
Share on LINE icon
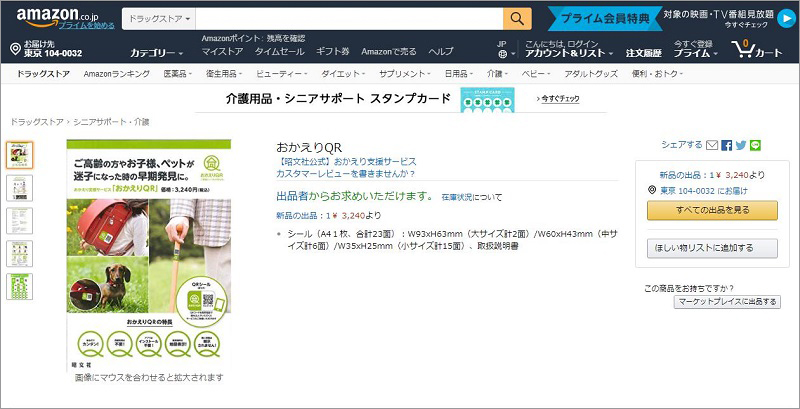[756, 145]
